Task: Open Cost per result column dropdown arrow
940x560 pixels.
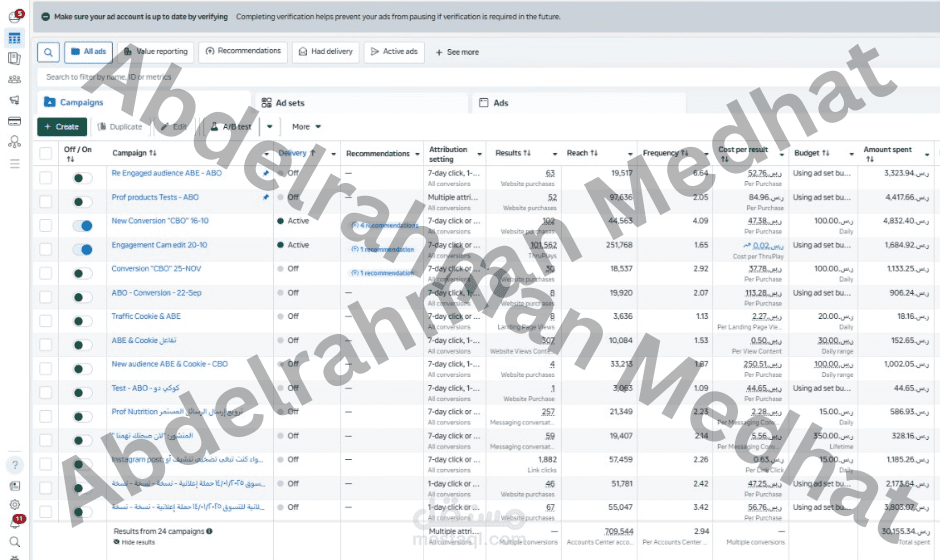Action: click(x=782, y=154)
